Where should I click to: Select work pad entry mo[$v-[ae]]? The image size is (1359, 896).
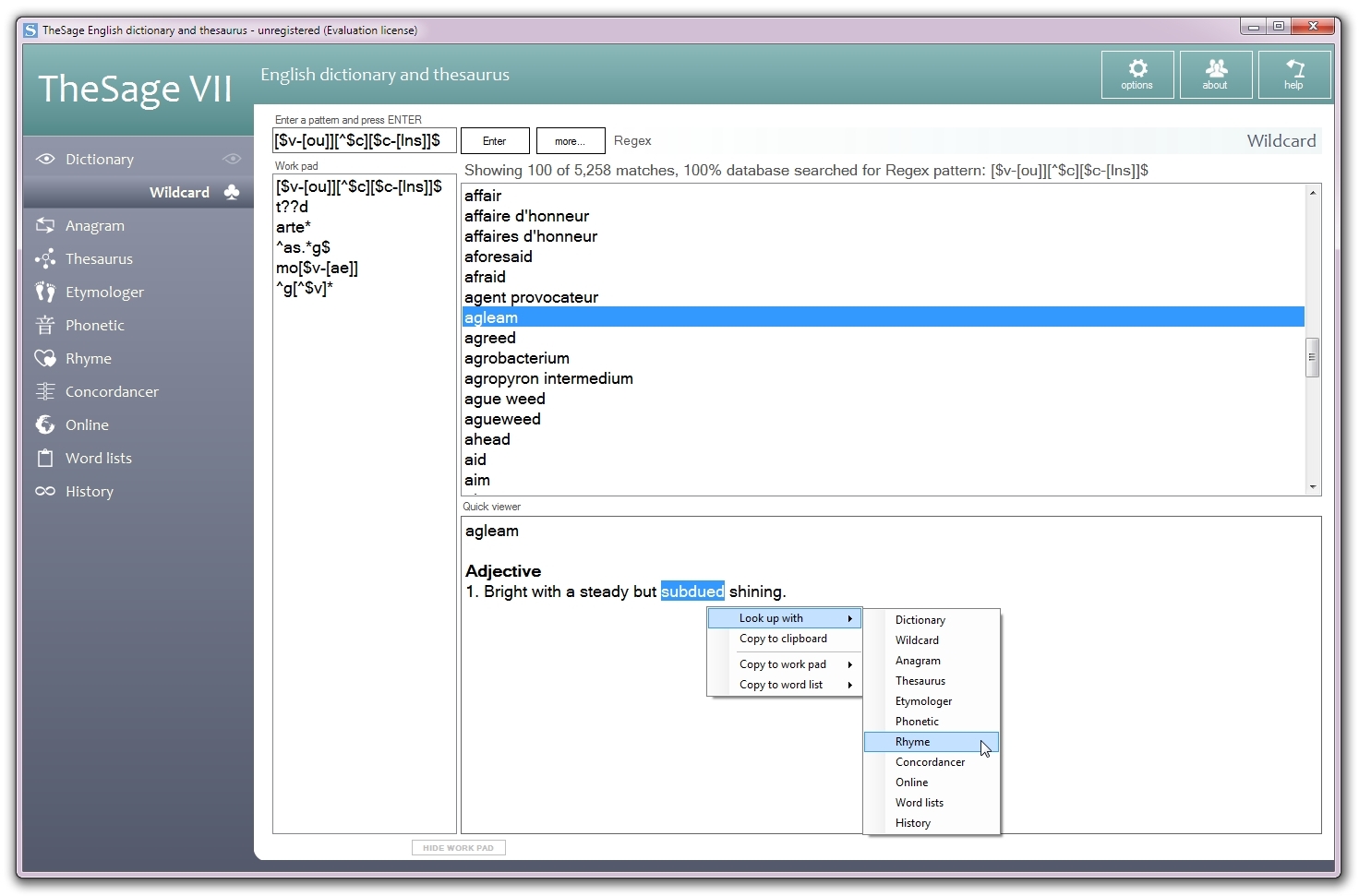click(x=317, y=268)
